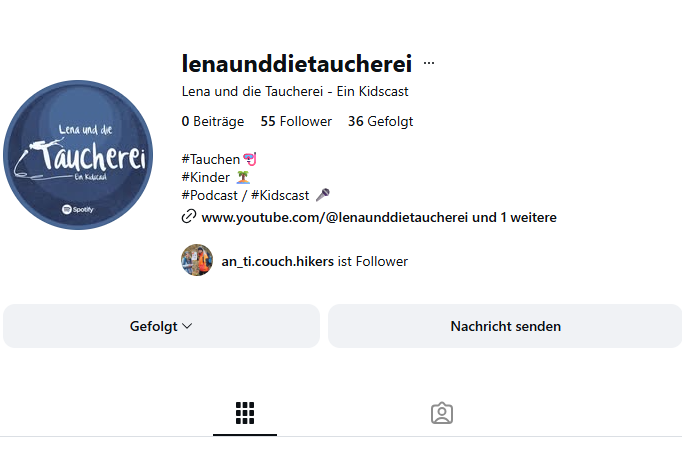Screen dimensions: 682x454
Task: View the 36 Gefolgt list
Action: (381, 121)
